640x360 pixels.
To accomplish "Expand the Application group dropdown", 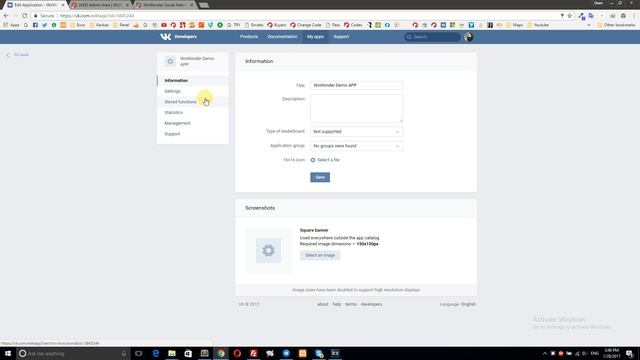I will pos(356,146).
